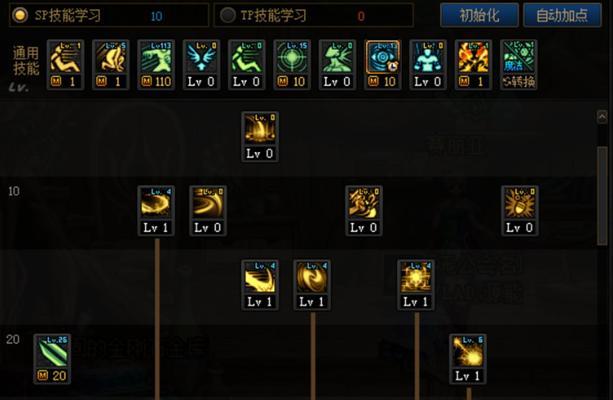Image resolution: width=613 pixels, height=400 pixels.
Task: Select the SP技能学习 radio button
Action: coord(20,15)
